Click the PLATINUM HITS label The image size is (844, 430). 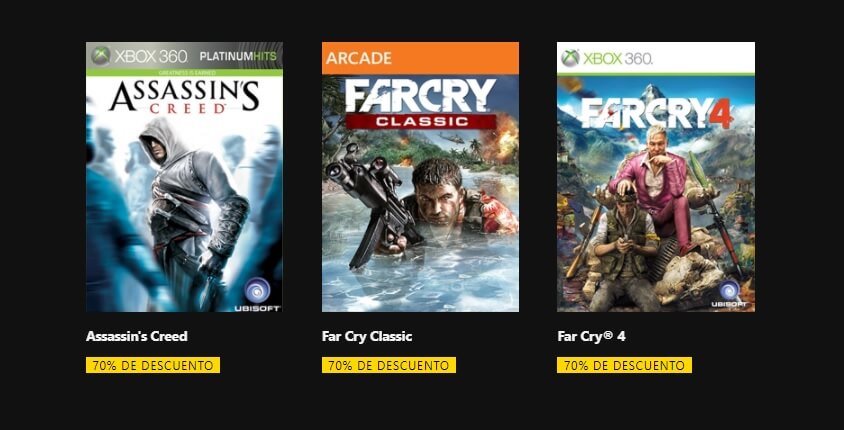[238, 56]
